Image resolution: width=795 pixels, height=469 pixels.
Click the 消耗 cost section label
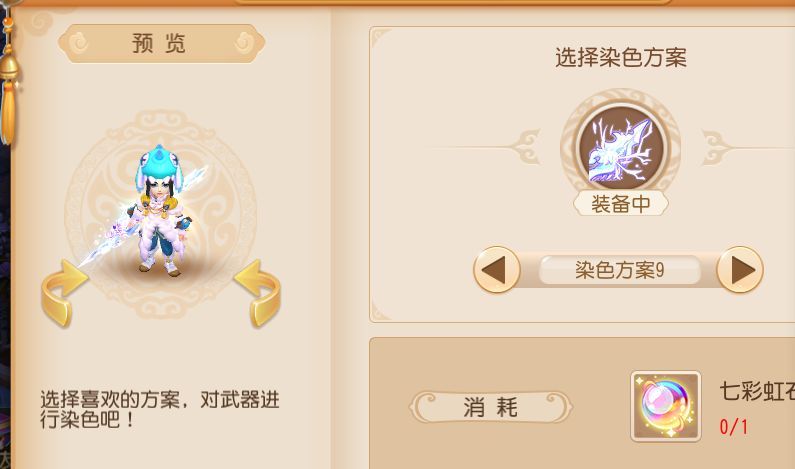tap(490, 407)
